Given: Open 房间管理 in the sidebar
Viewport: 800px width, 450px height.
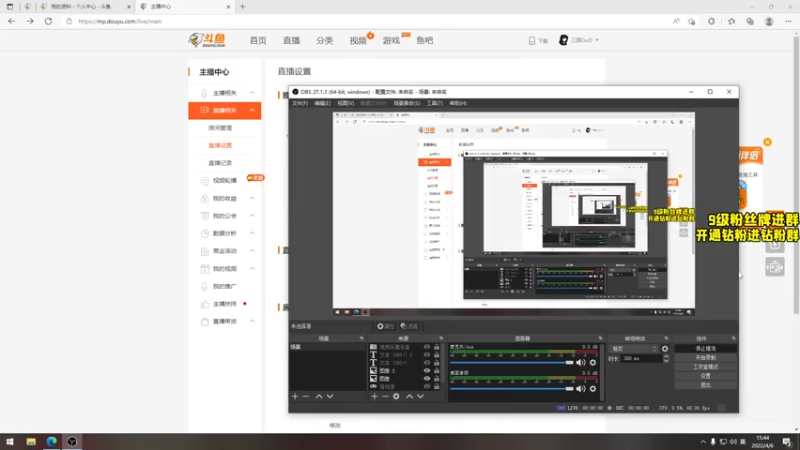Looking at the screenshot, I should coord(220,128).
